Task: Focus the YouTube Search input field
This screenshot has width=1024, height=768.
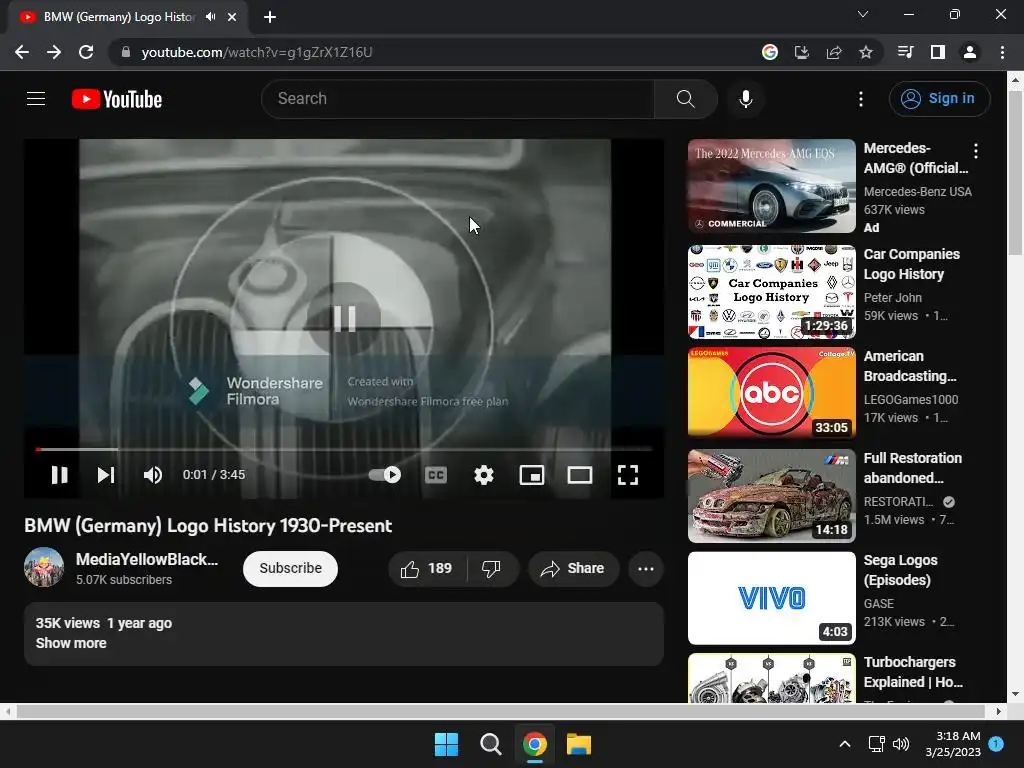Action: pyautogui.click(x=458, y=99)
